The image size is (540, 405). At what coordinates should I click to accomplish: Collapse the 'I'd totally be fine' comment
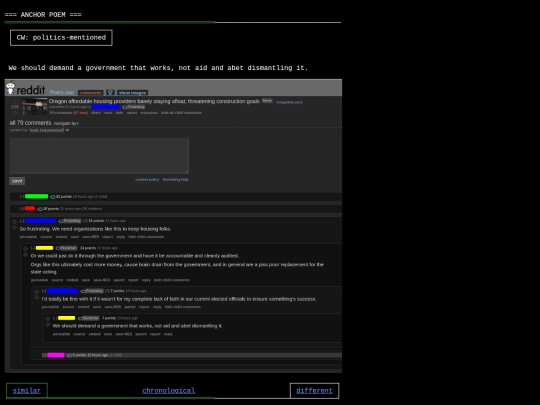click(x=44, y=291)
